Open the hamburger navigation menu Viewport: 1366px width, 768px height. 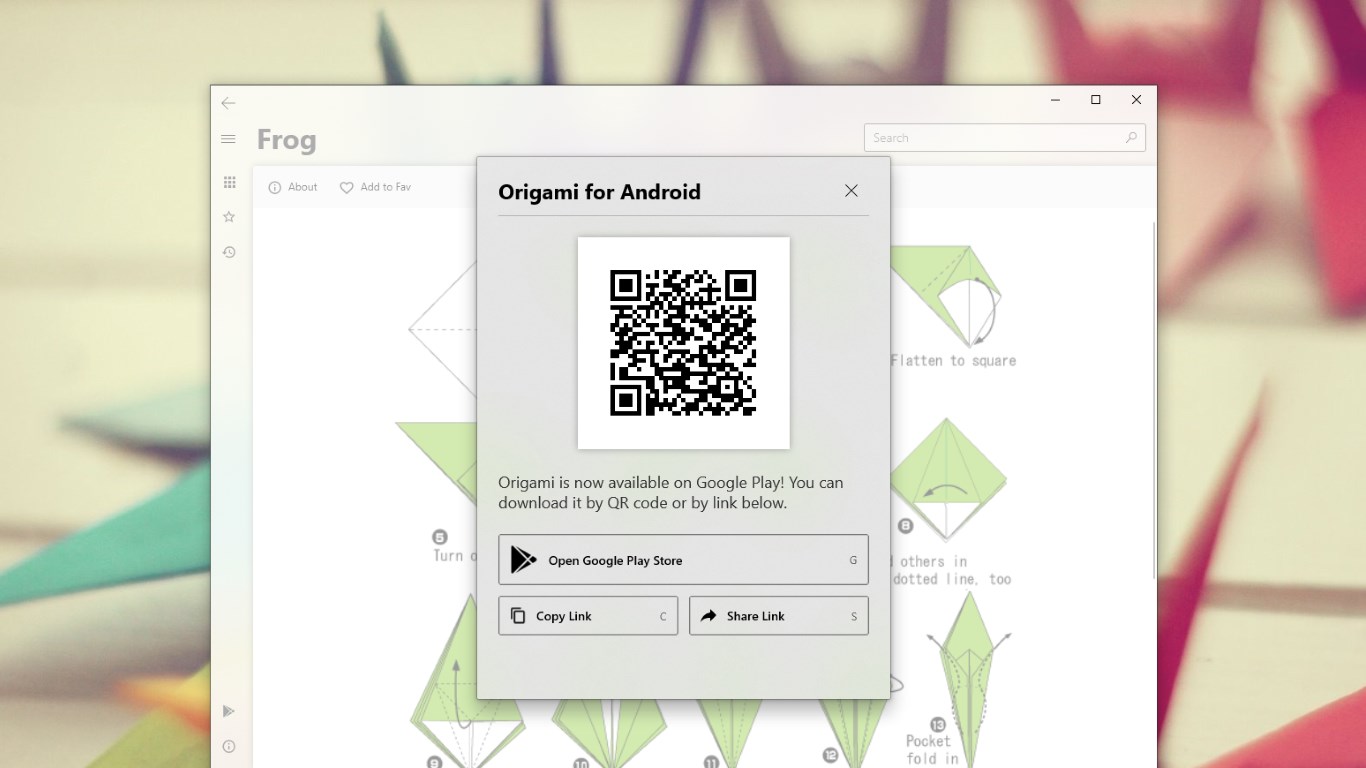228,139
